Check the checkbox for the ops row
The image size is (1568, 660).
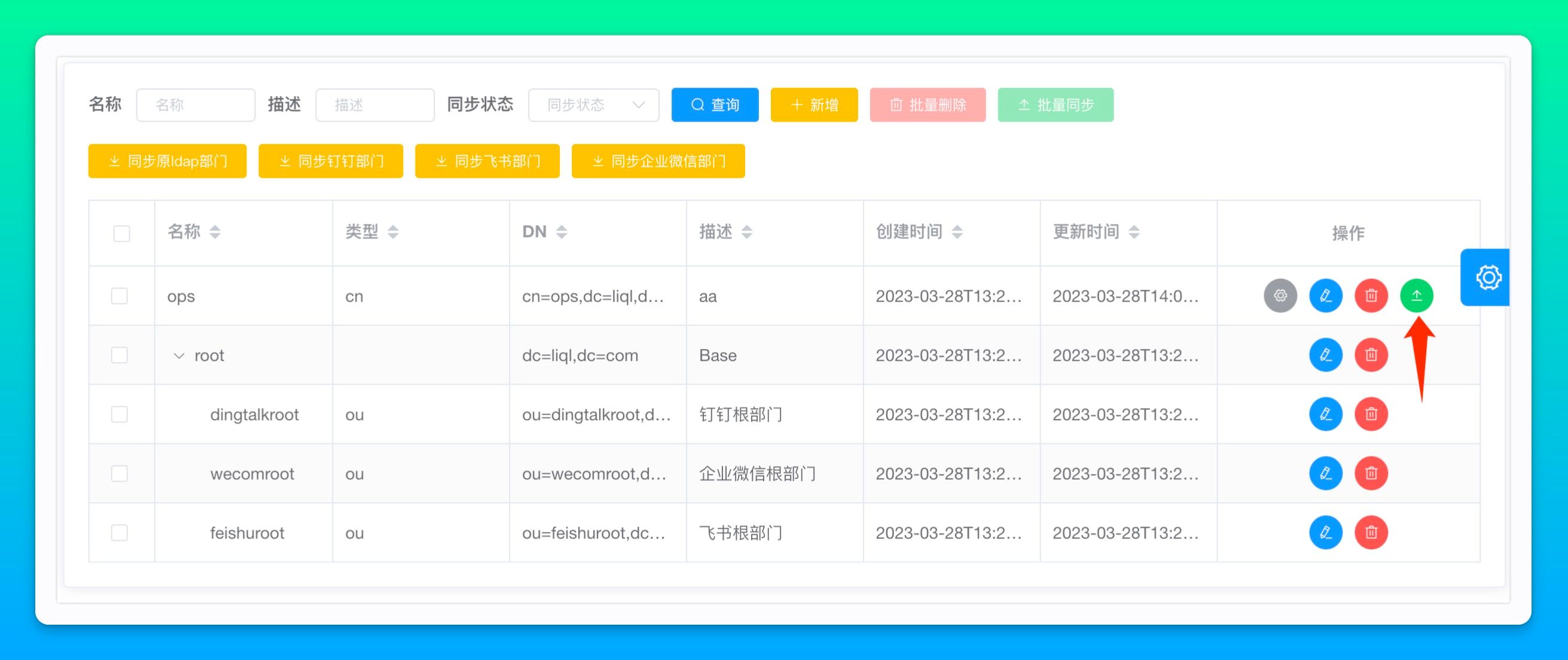pyautogui.click(x=120, y=296)
